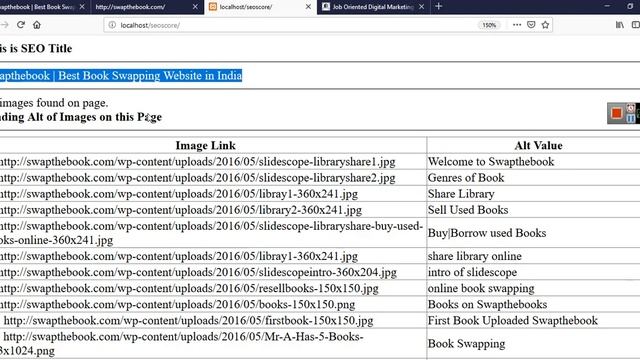640x360 pixels.
Task: Click the online book swapping alt value
Action: (x=481, y=288)
